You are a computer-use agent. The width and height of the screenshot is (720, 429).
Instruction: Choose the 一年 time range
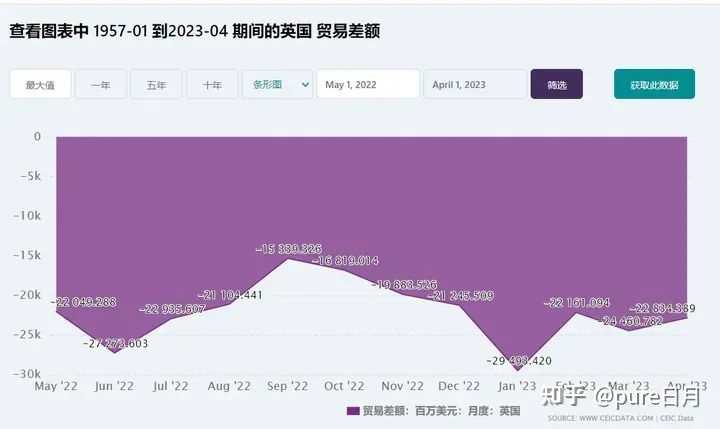pyautogui.click(x=101, y=84)
